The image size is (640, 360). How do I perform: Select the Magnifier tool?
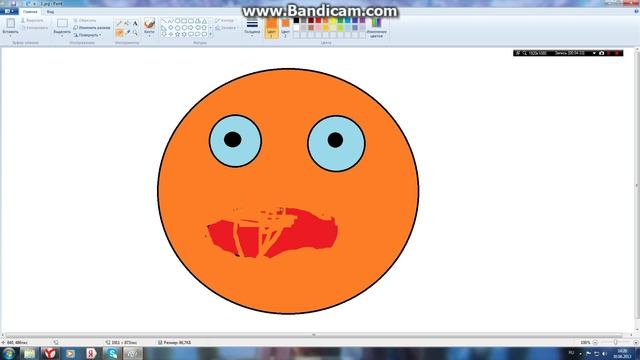pos(135,32)
